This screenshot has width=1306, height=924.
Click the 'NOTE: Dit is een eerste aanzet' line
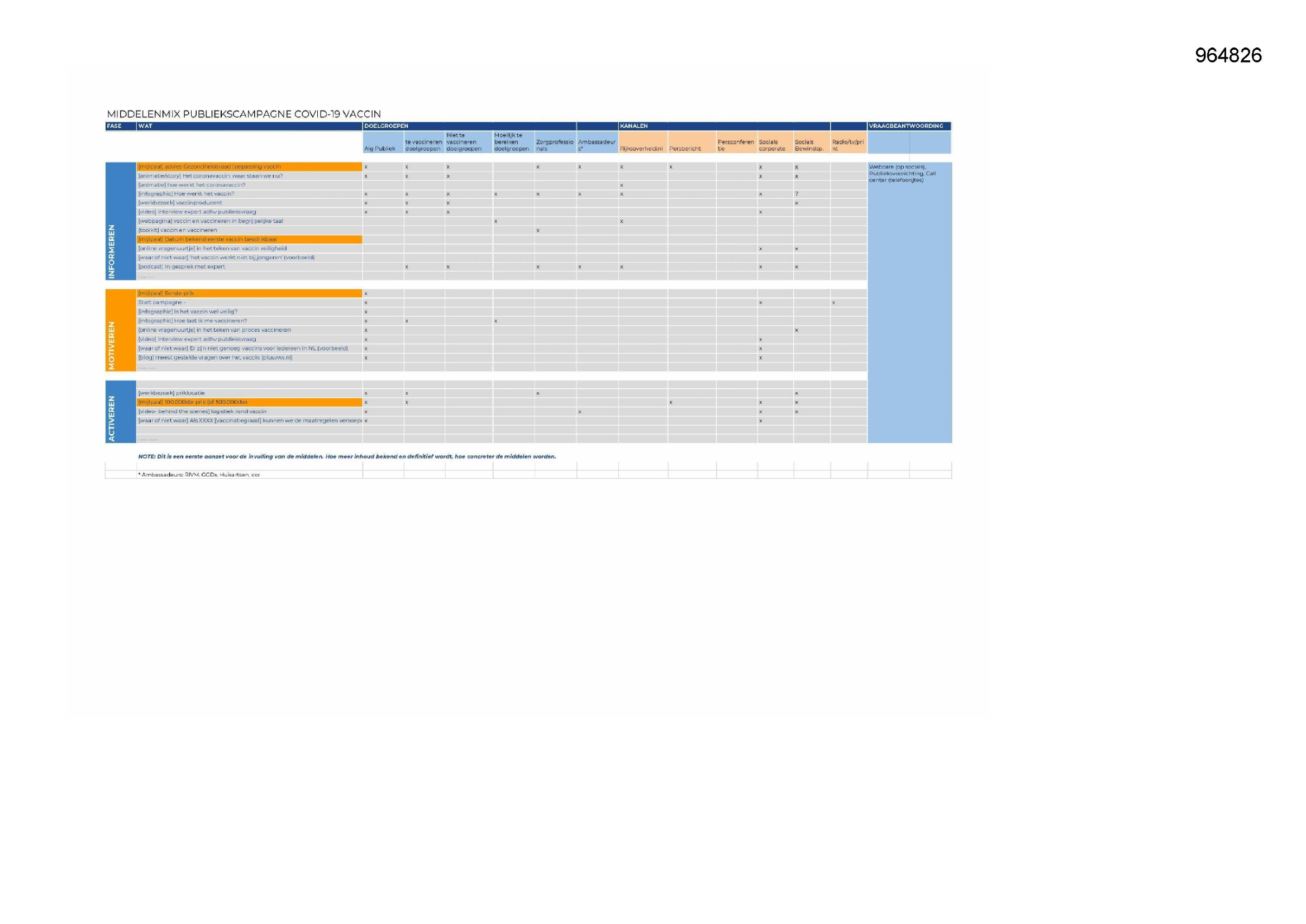click(x=347, y=456)
